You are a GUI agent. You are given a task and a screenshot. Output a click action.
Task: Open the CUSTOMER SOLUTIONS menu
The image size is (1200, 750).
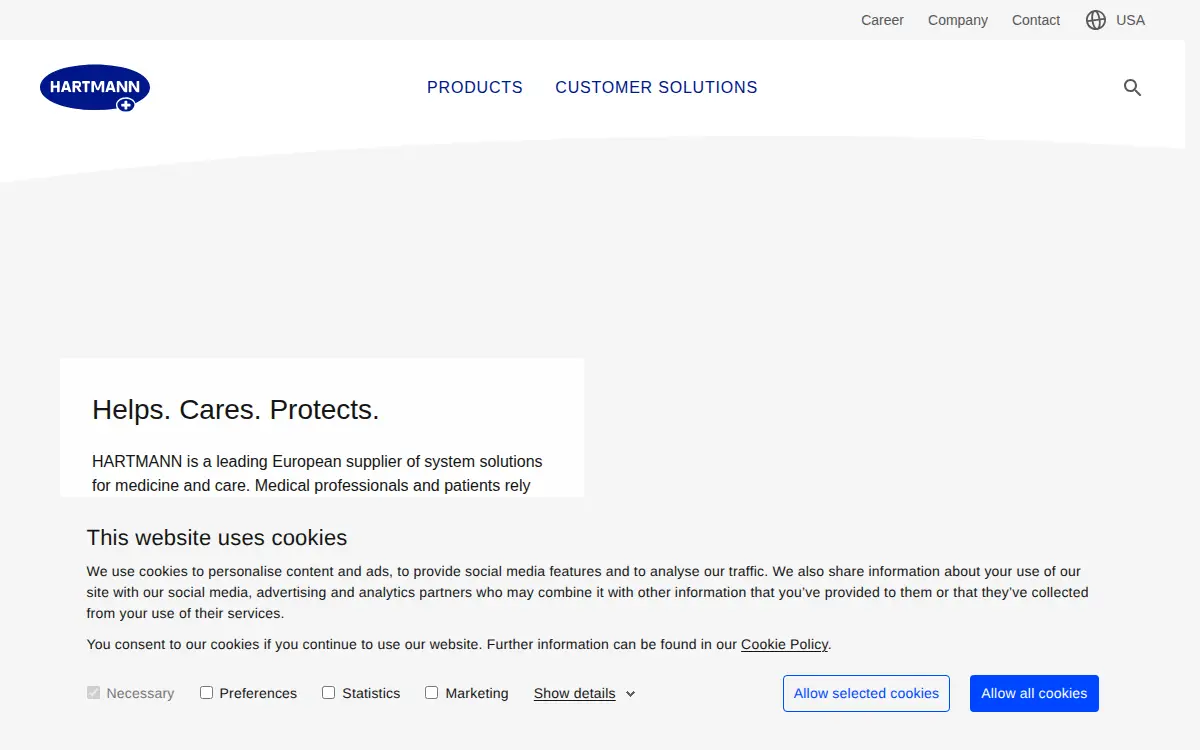(656, 87)
